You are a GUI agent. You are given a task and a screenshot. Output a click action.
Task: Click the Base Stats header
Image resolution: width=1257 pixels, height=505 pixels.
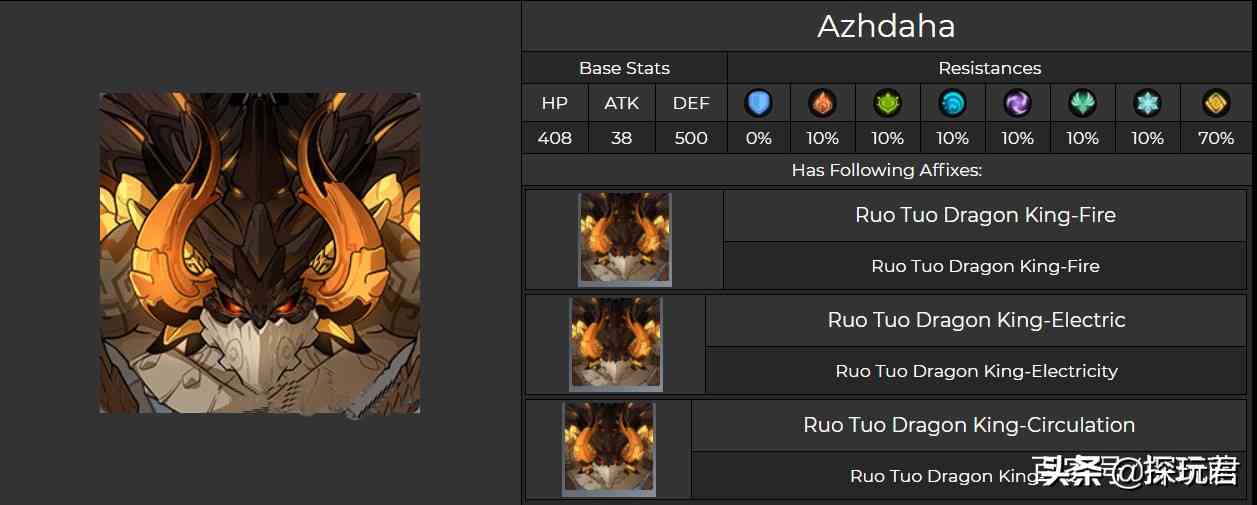click(624, 68)
